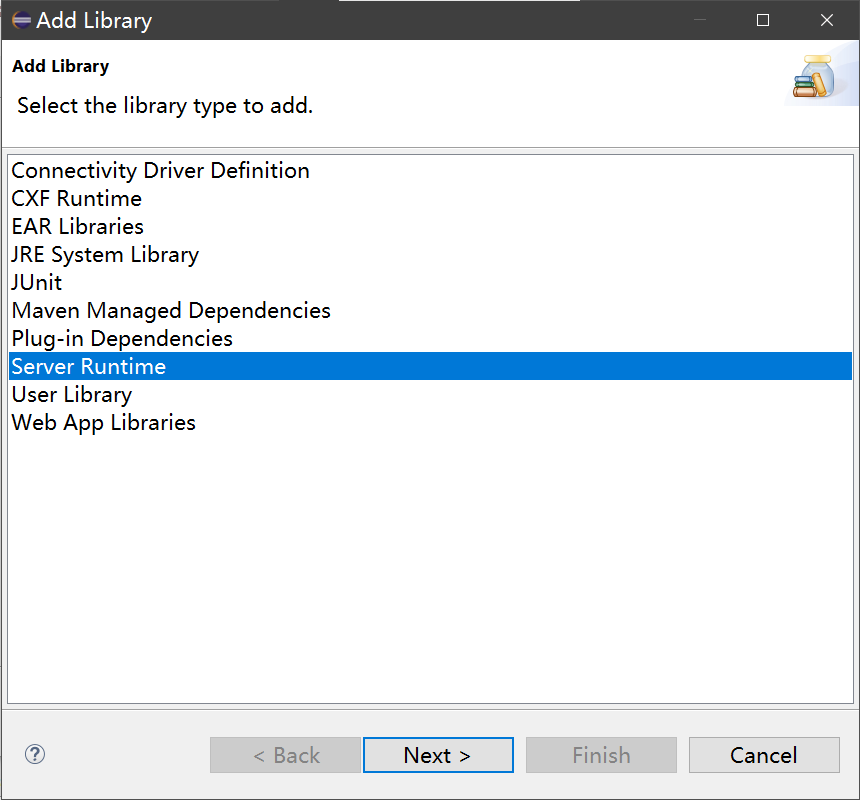Choose Maven Managed Dependencies item

pyautogui.click(x=171, y=311)
